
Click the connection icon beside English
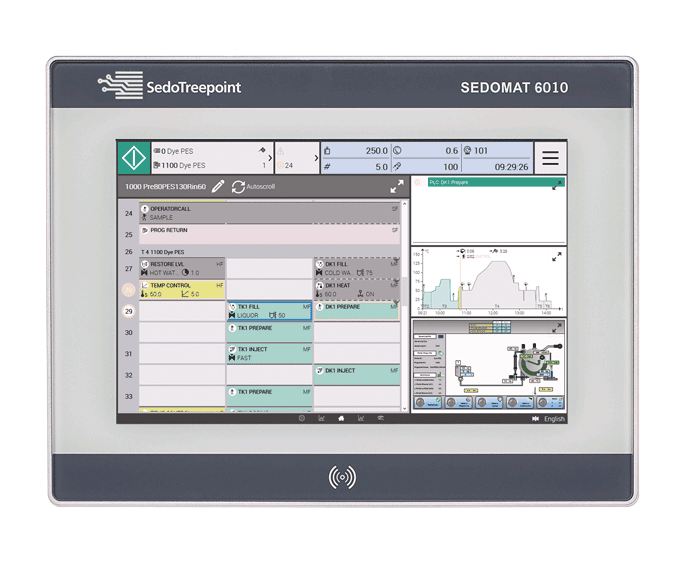pos(535,419)
